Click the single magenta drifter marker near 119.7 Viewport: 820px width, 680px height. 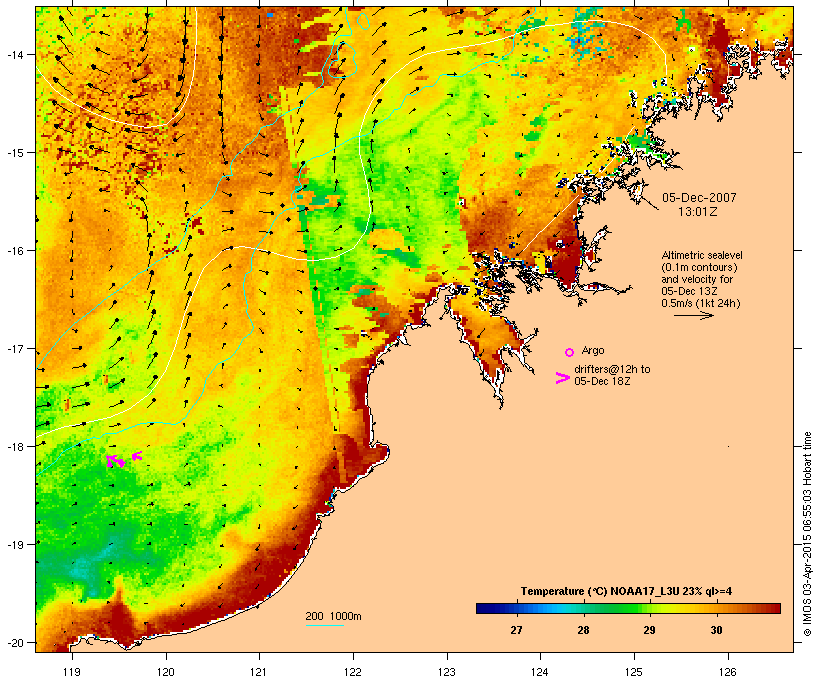[x=137, y=456]
